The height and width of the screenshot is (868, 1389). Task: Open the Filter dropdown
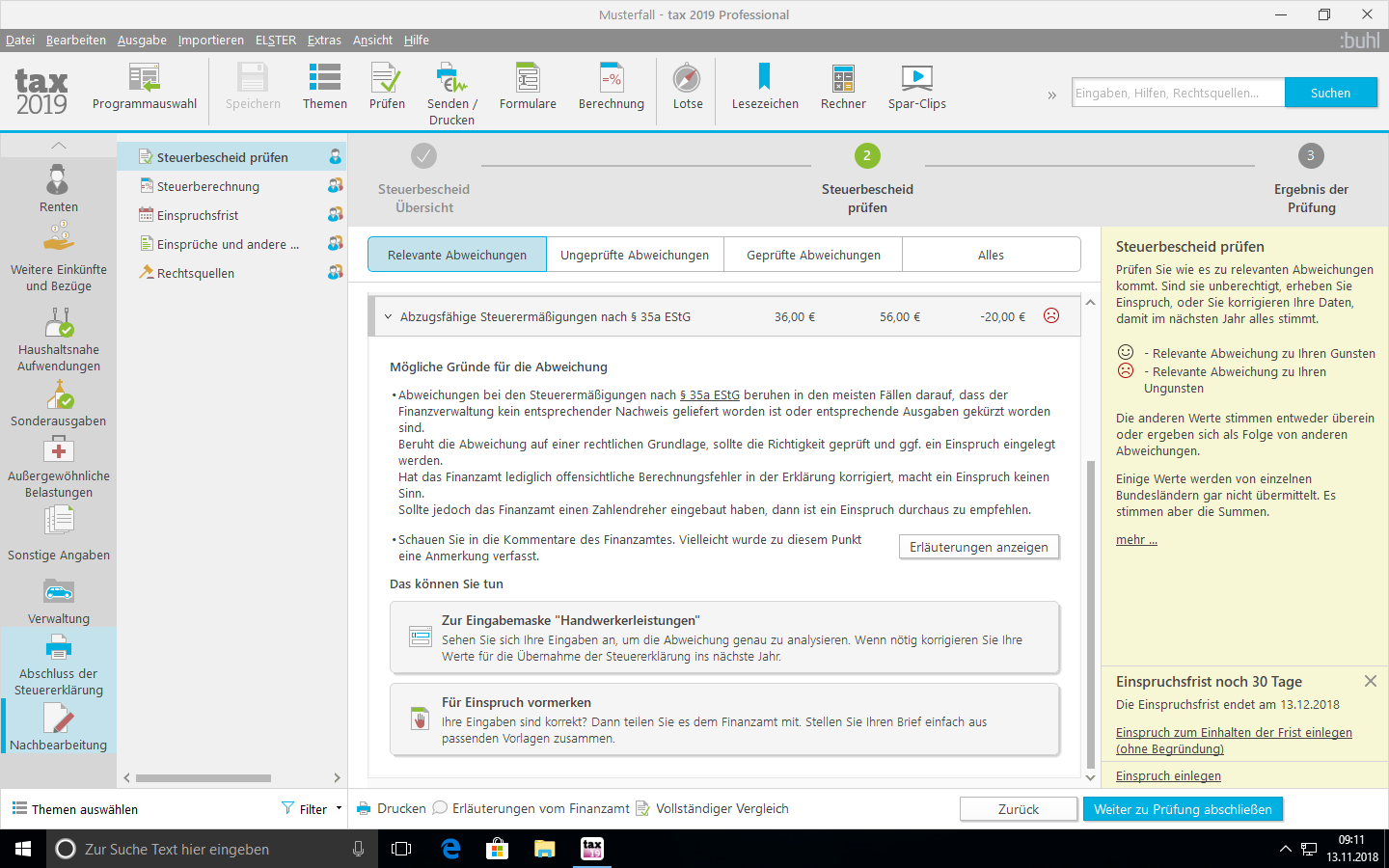pos(313,809)
